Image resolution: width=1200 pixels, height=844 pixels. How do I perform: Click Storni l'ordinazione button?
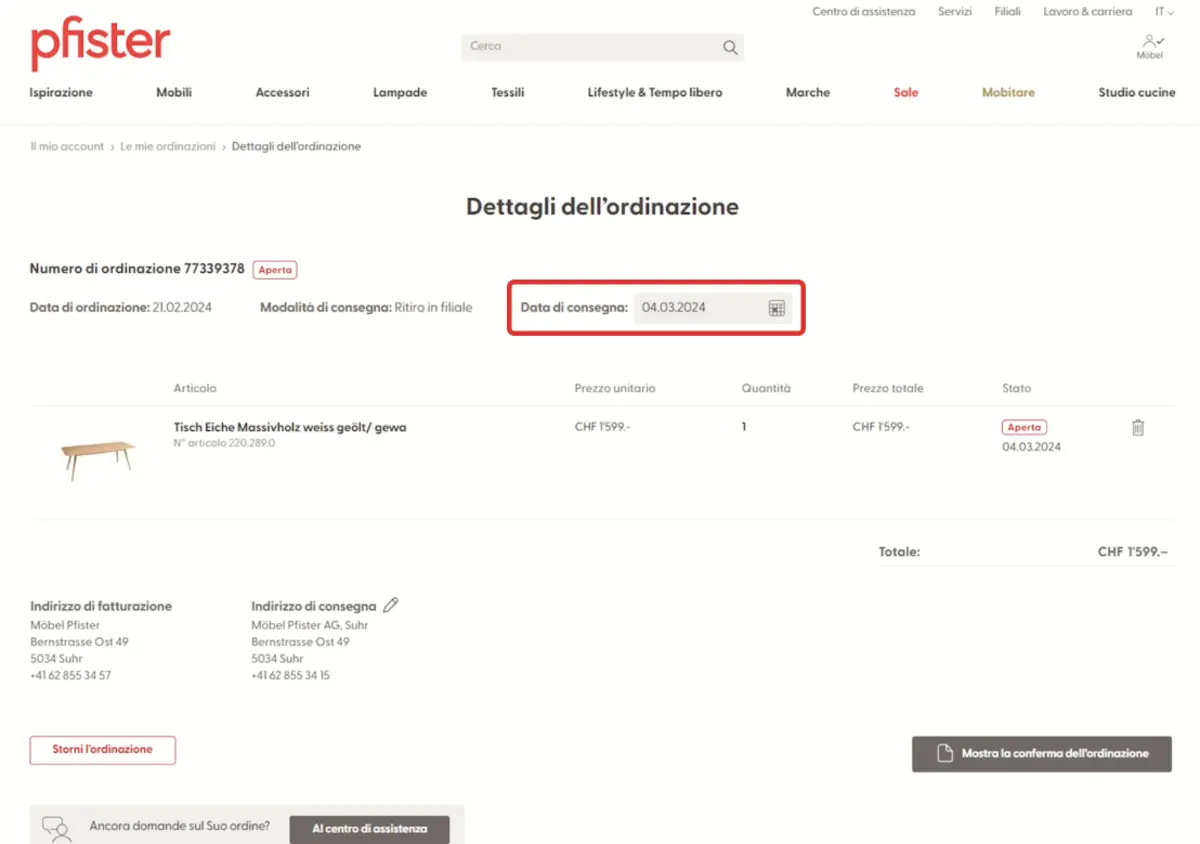[x=103, y=750]
